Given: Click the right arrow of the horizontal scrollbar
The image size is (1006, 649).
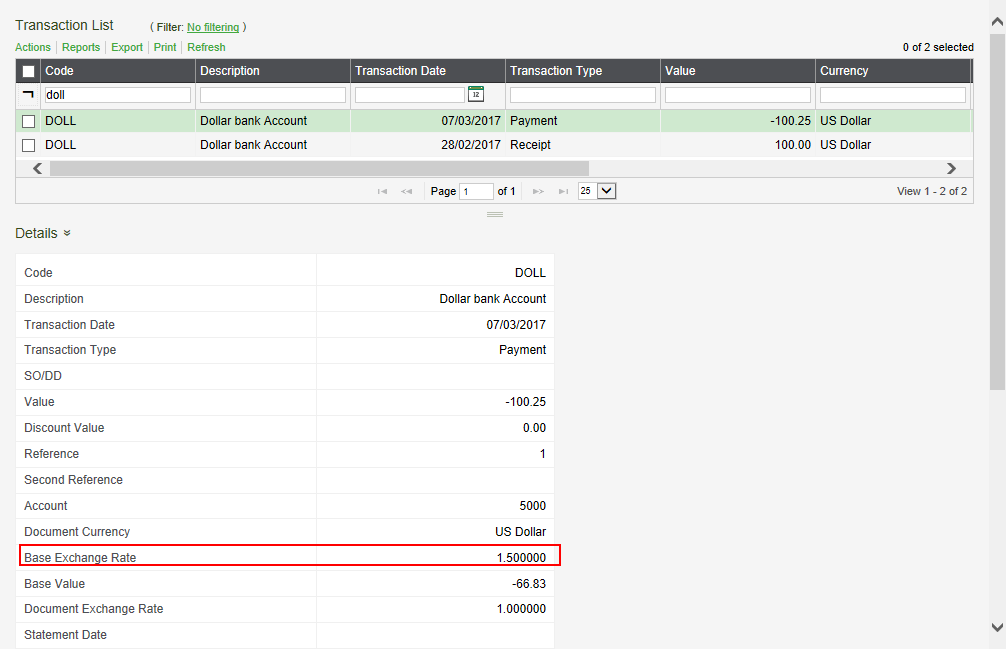Looking at the screenshot, I should [x=951, y=168].
